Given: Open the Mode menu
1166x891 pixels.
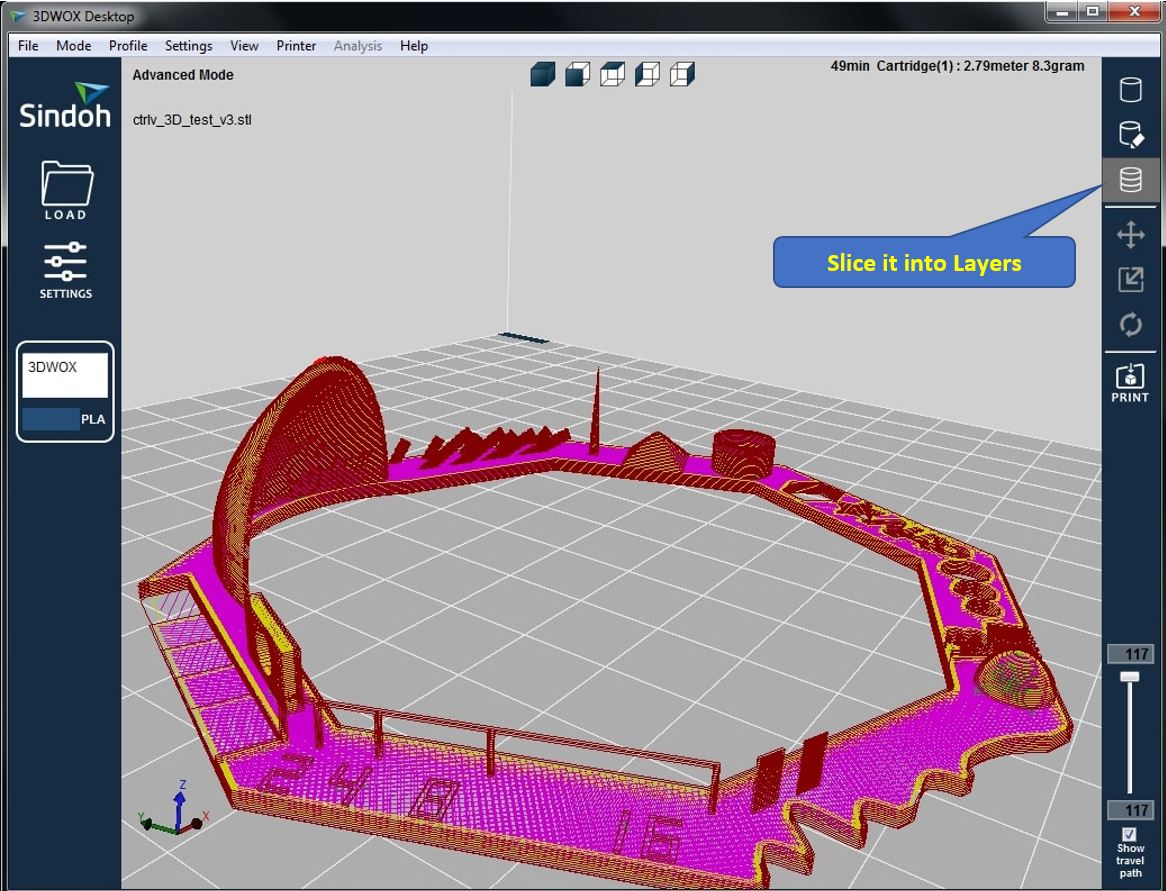Looking at the screenshot, I should [74, 45].
